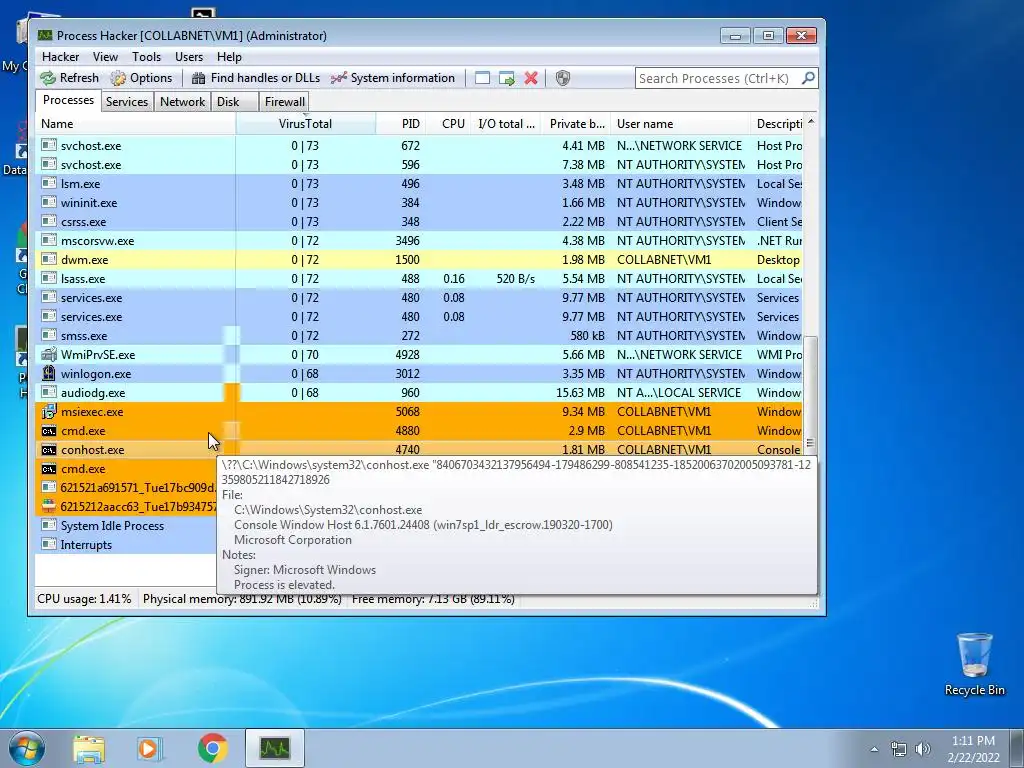Sort by the Private bytes column header

[x=577, y=124]
